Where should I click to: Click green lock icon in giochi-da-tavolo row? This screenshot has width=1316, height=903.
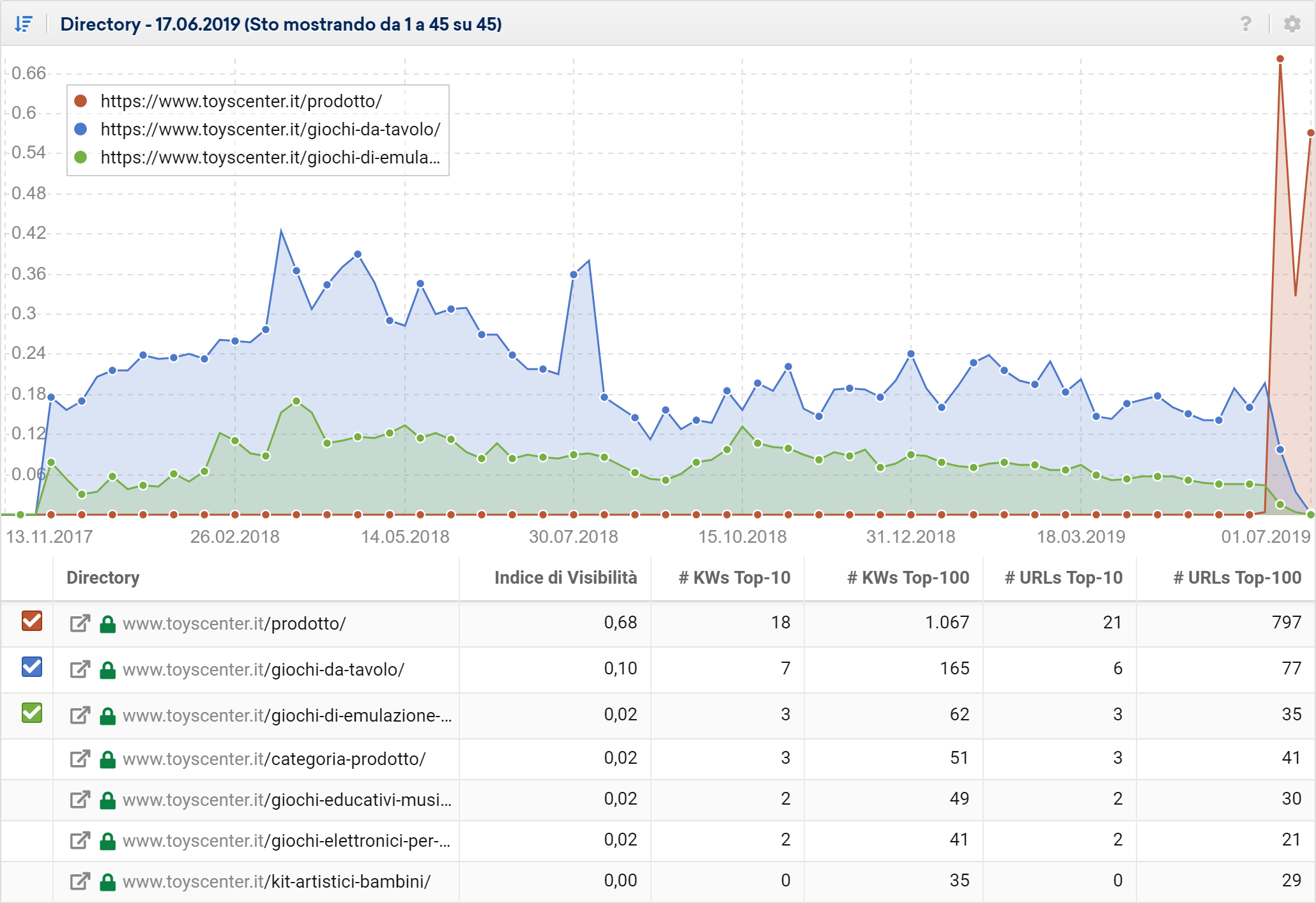108,669
